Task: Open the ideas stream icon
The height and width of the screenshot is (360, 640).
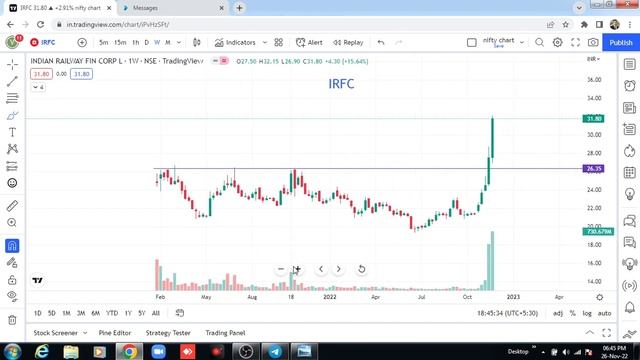Action: tap(629, 264)
